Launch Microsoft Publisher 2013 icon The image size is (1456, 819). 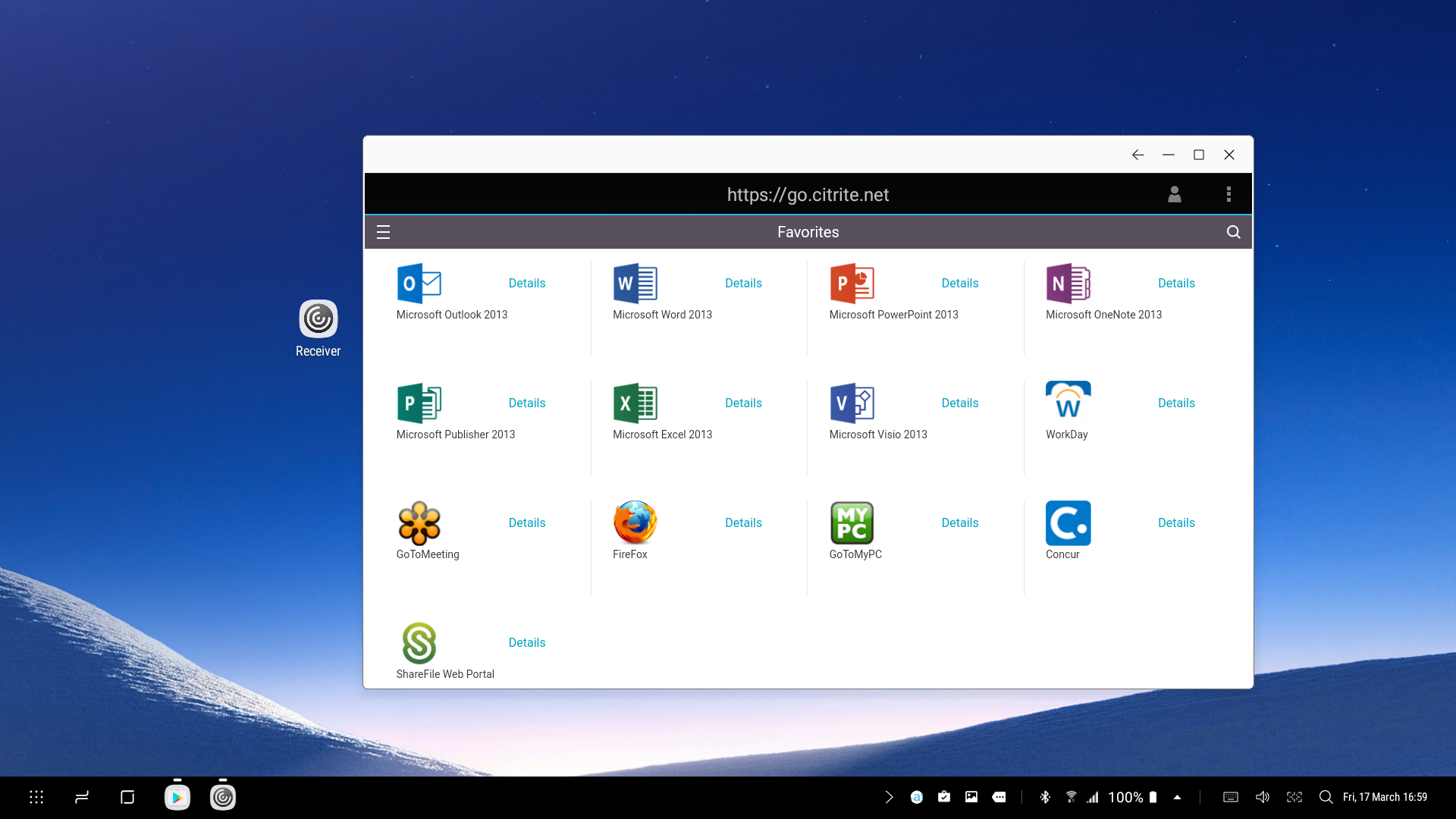coord(419,403)
